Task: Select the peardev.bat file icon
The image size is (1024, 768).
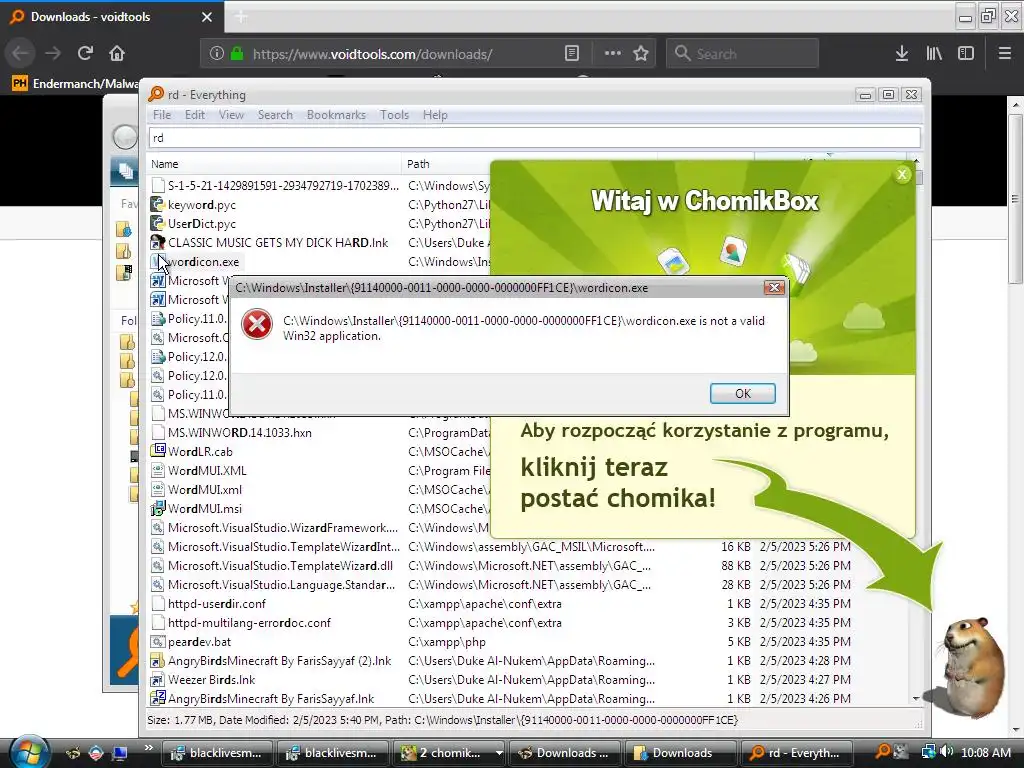Action: tap(157, 641)
